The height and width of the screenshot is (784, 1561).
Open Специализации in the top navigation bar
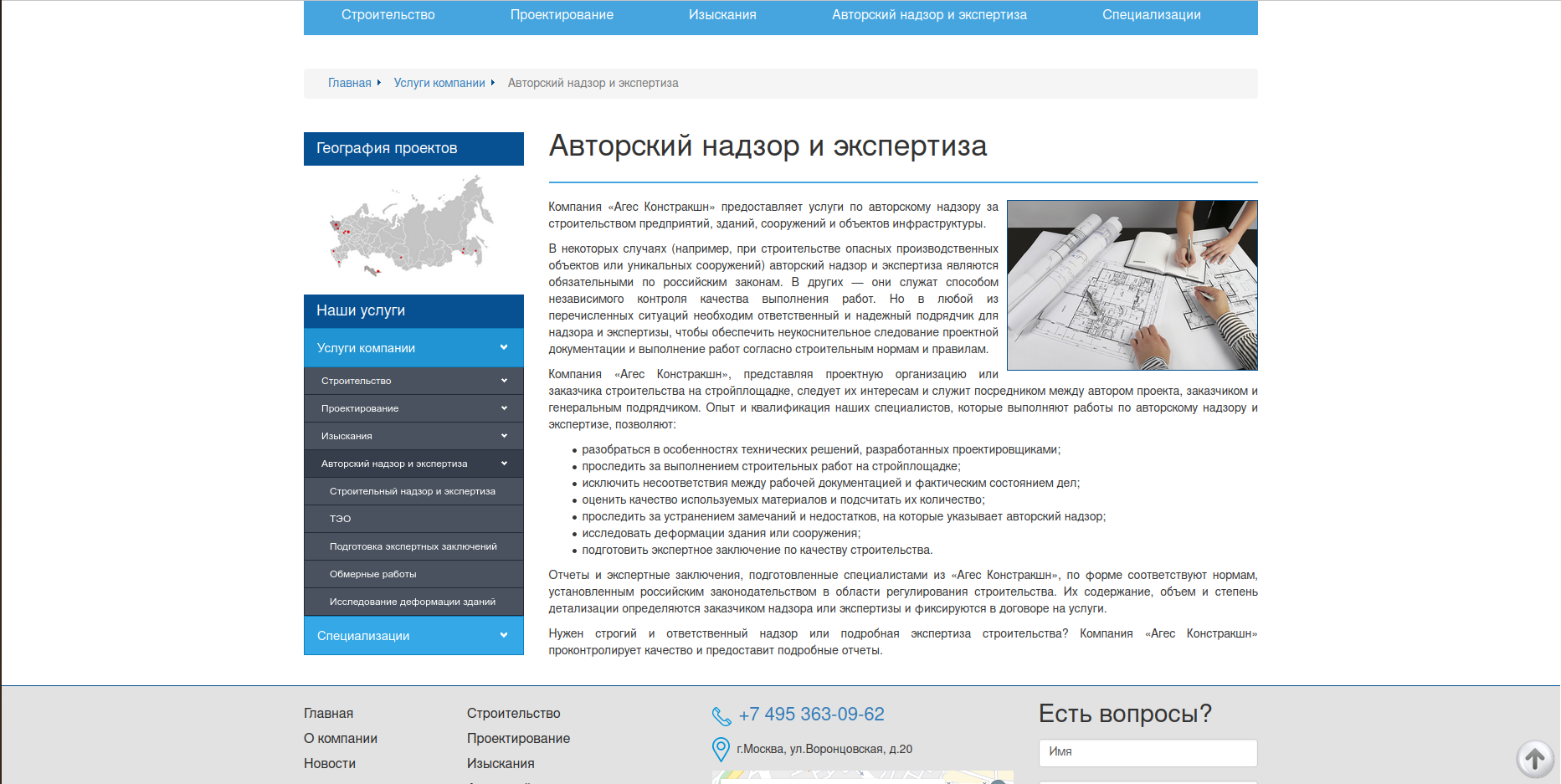[x=1151, y=15]
